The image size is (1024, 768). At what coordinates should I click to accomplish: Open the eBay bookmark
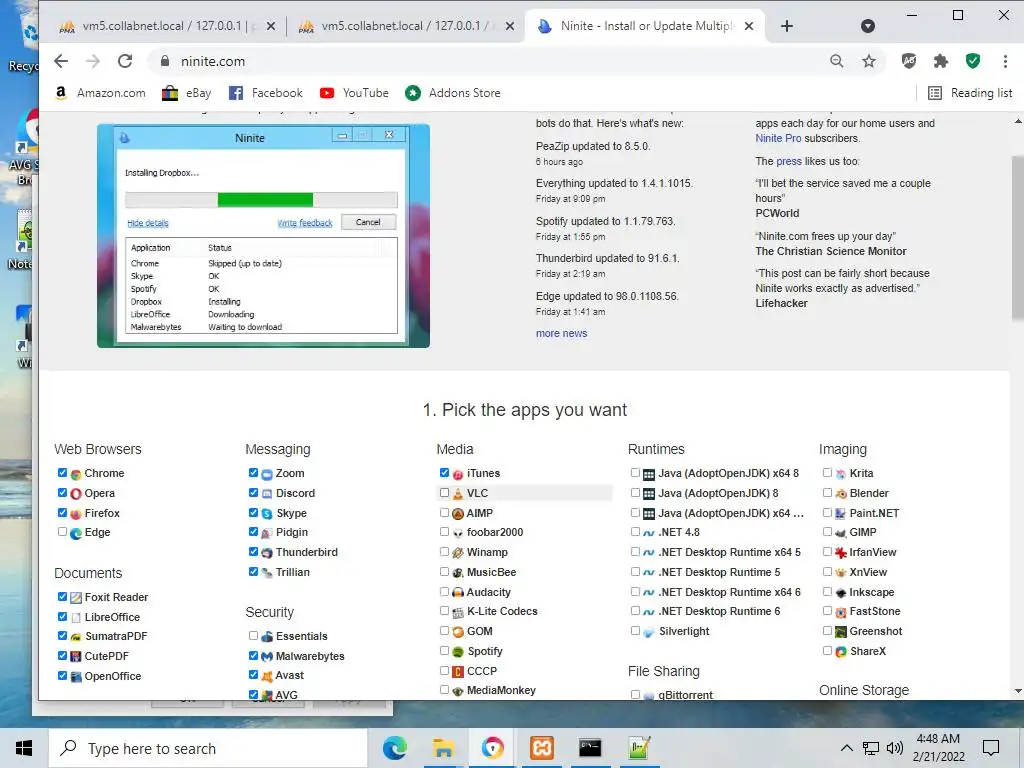point(187,93)
